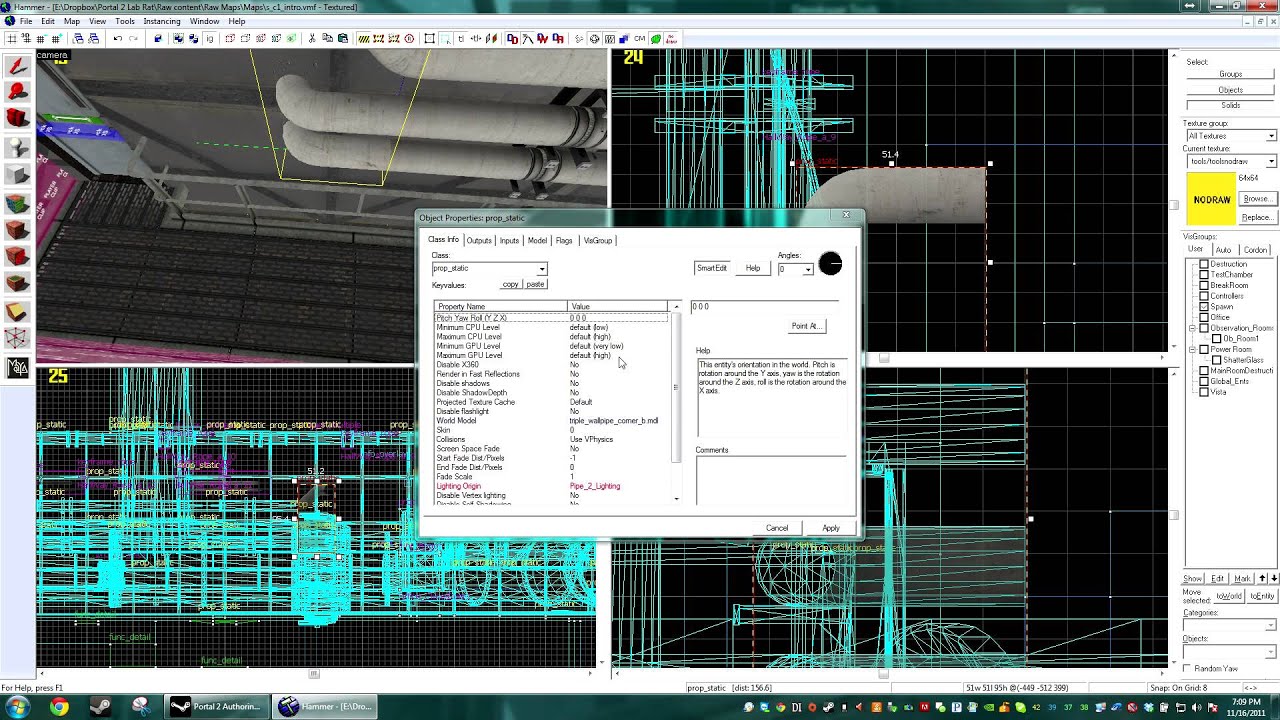The height and width of the screenshot is (720, 1280).
Task: Click the Redo arrow in toolbar
Action: coord(134,39)
